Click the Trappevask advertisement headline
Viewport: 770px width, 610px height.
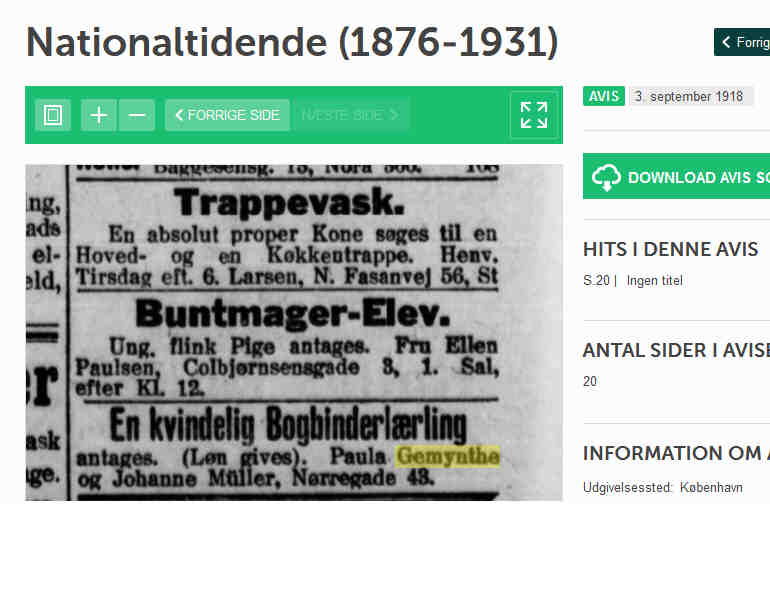pyautogui.click(x=289, y=202)
